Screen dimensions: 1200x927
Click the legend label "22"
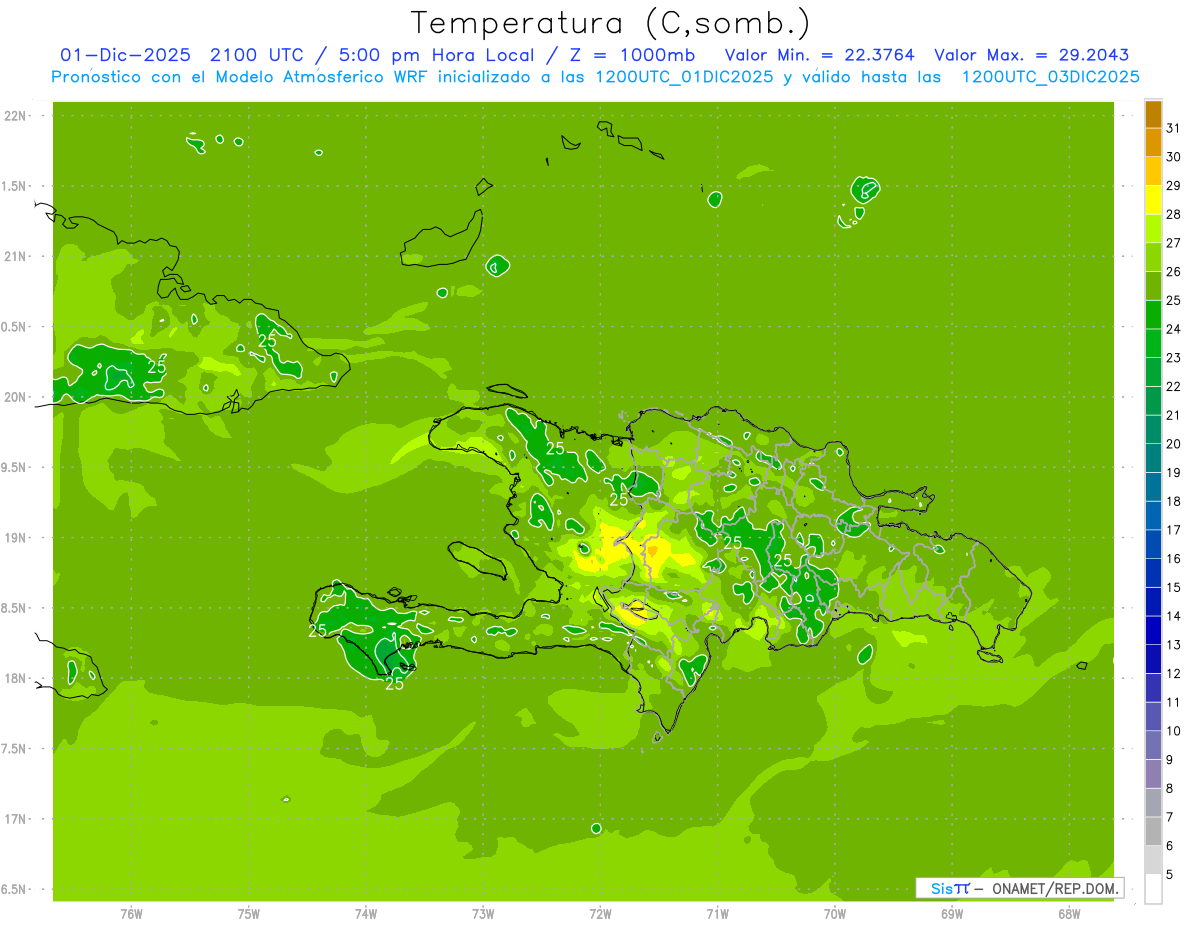coord(1174,387)
